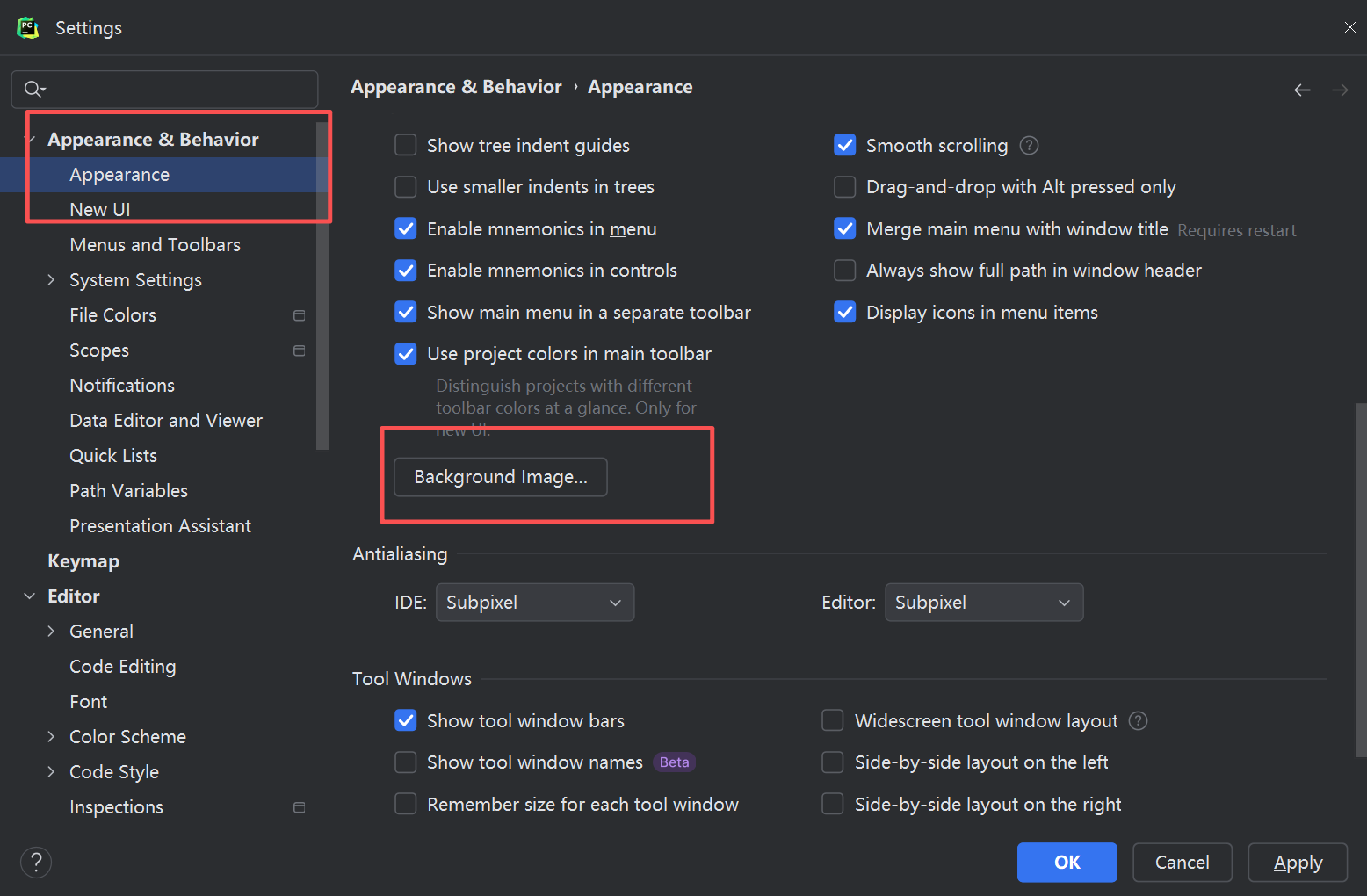Toggle Show main menu in a separate toolbar
Image resolution: width=1367 pixels, height=896 pixels.
(405, 312)
